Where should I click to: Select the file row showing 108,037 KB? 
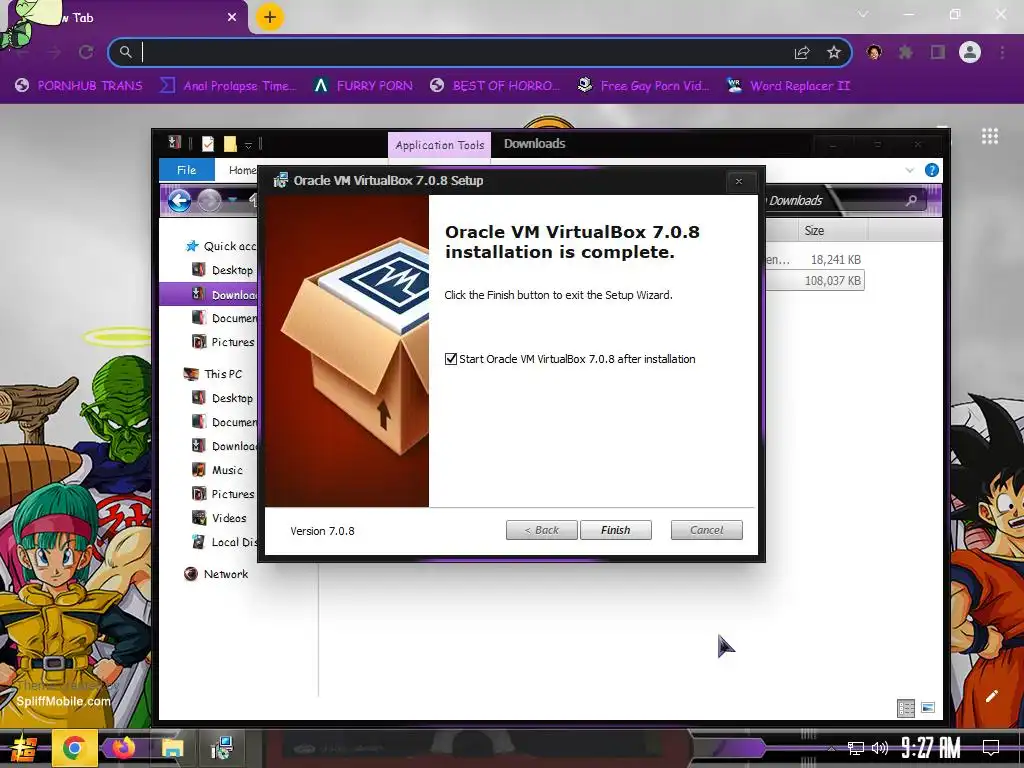814,281
